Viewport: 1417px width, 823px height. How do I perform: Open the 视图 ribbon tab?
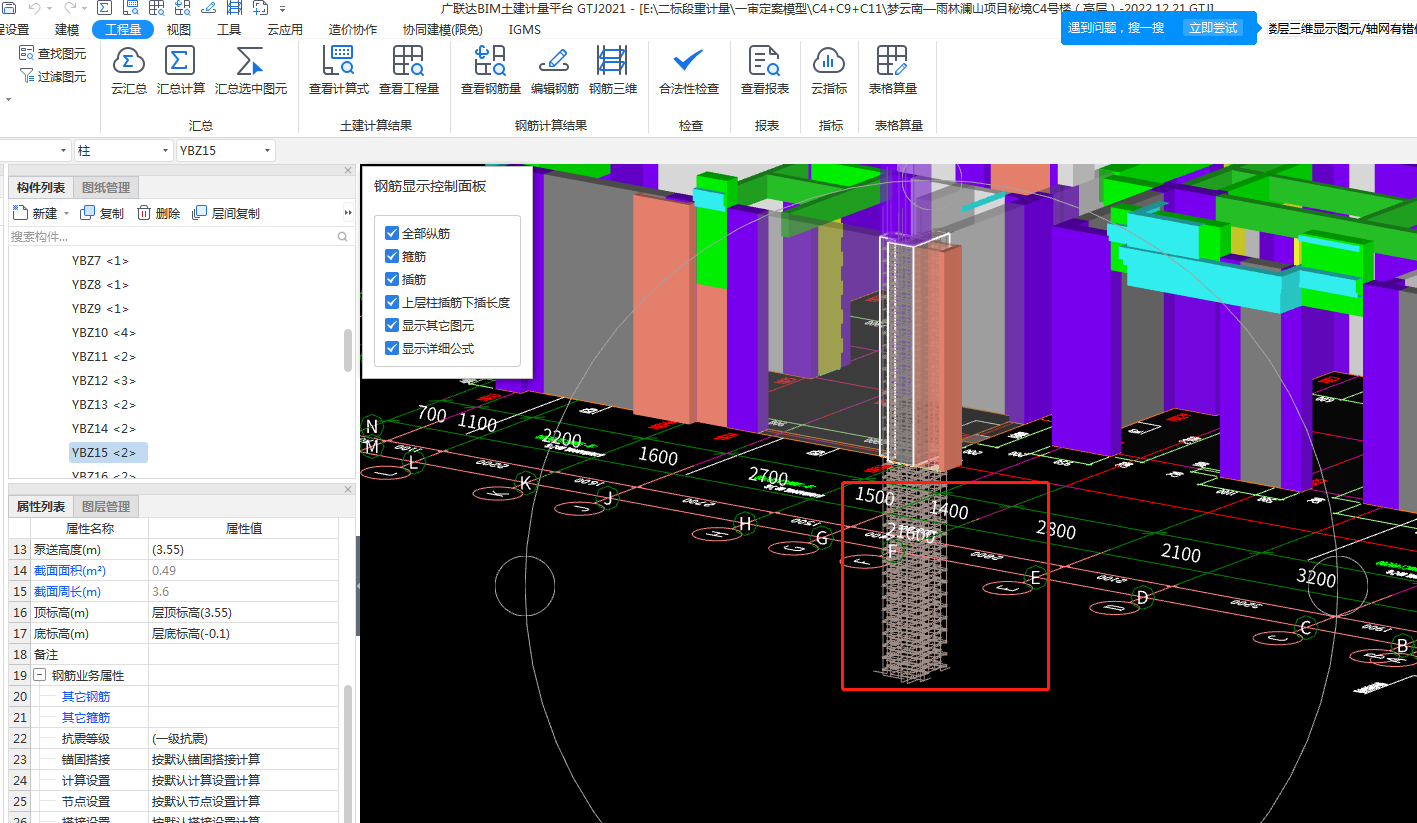pyautogui.click(x=179, y=29)
